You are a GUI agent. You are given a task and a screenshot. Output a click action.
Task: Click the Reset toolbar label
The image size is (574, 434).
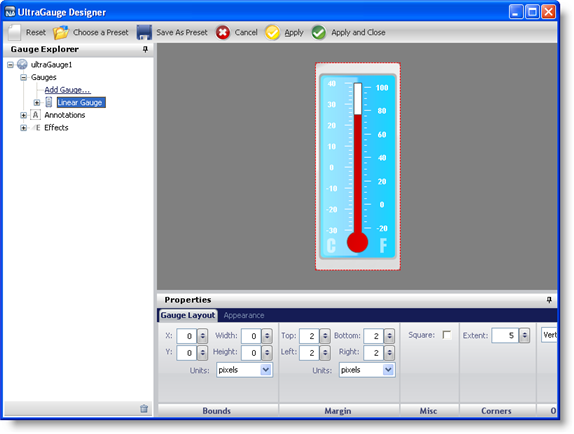click(36, 32)
